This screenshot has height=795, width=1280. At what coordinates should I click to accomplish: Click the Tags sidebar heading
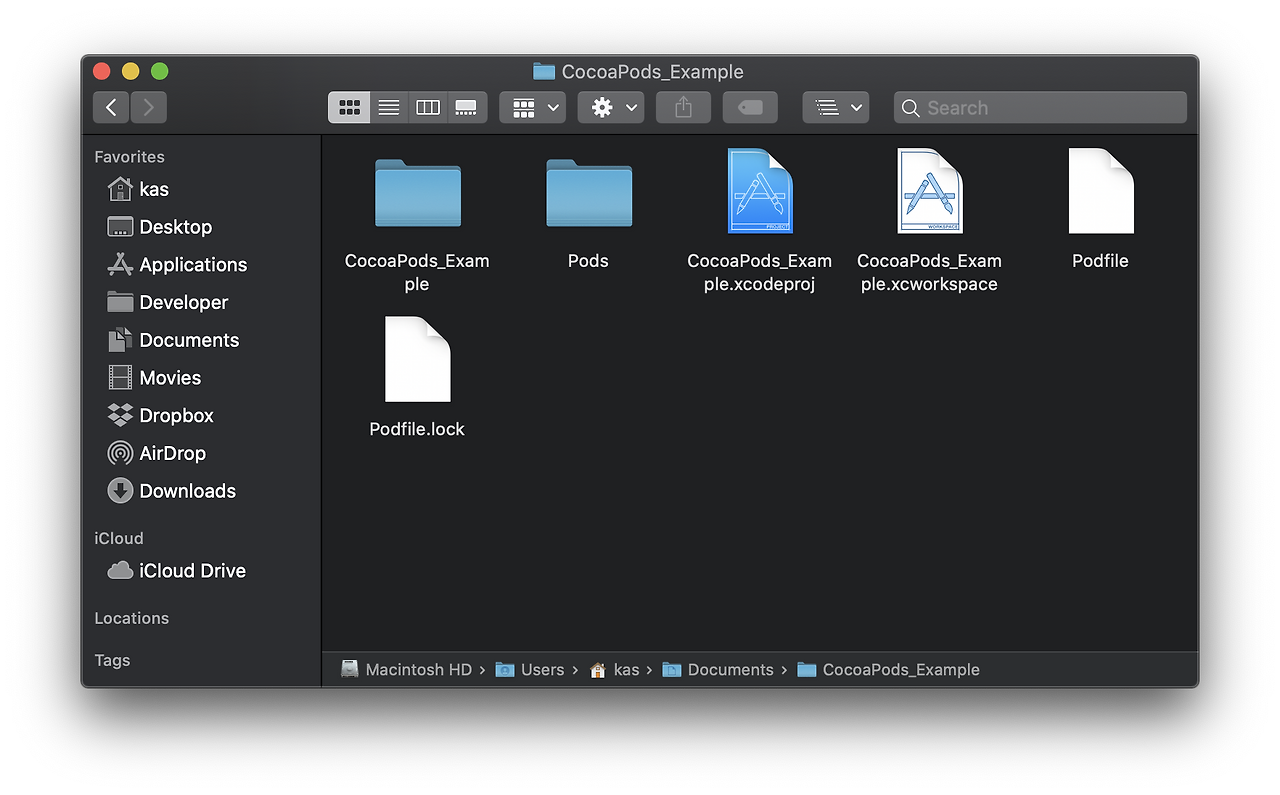[x=112, y=660]
